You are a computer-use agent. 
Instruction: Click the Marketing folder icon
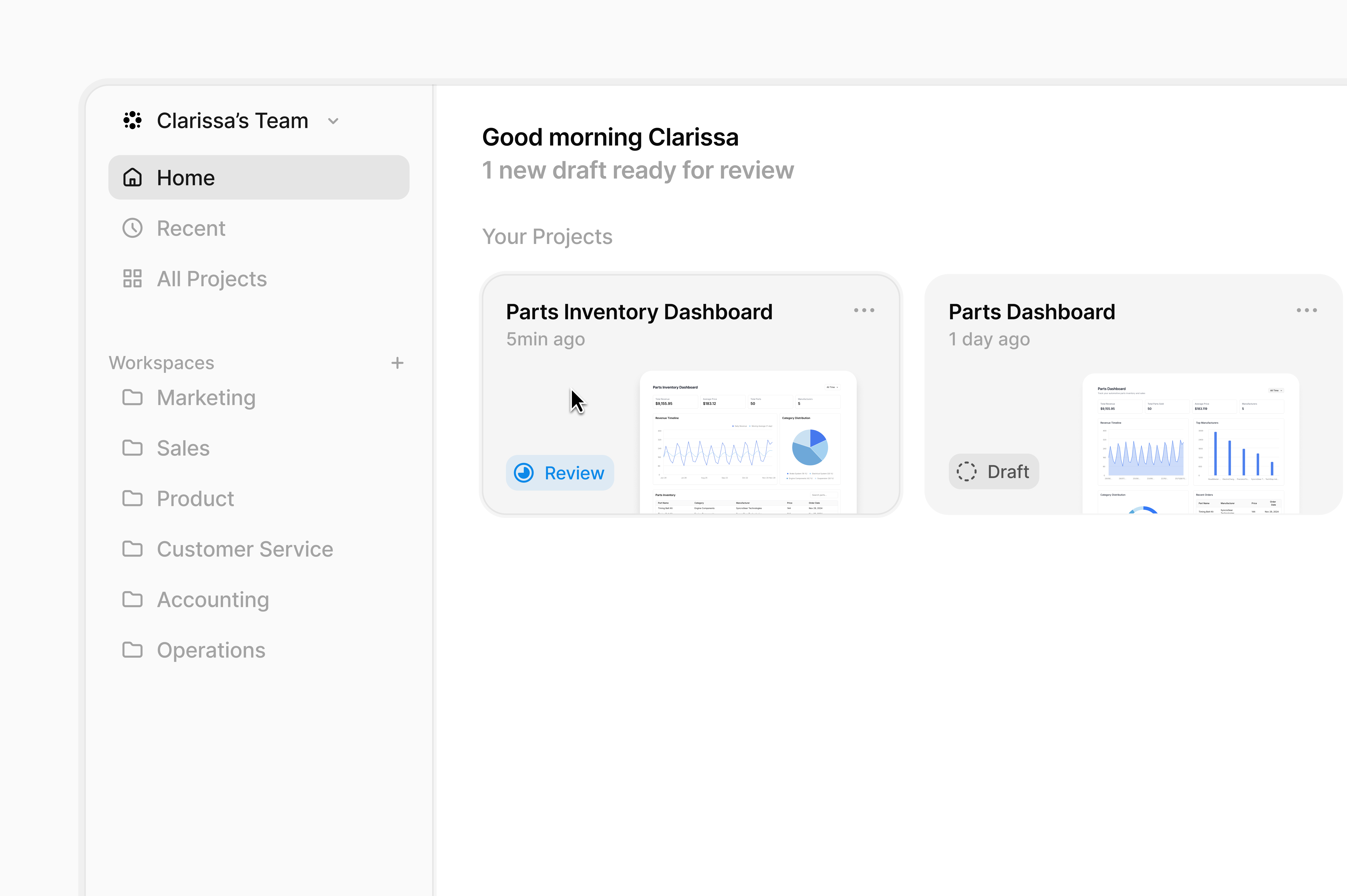tap(132, 397)
